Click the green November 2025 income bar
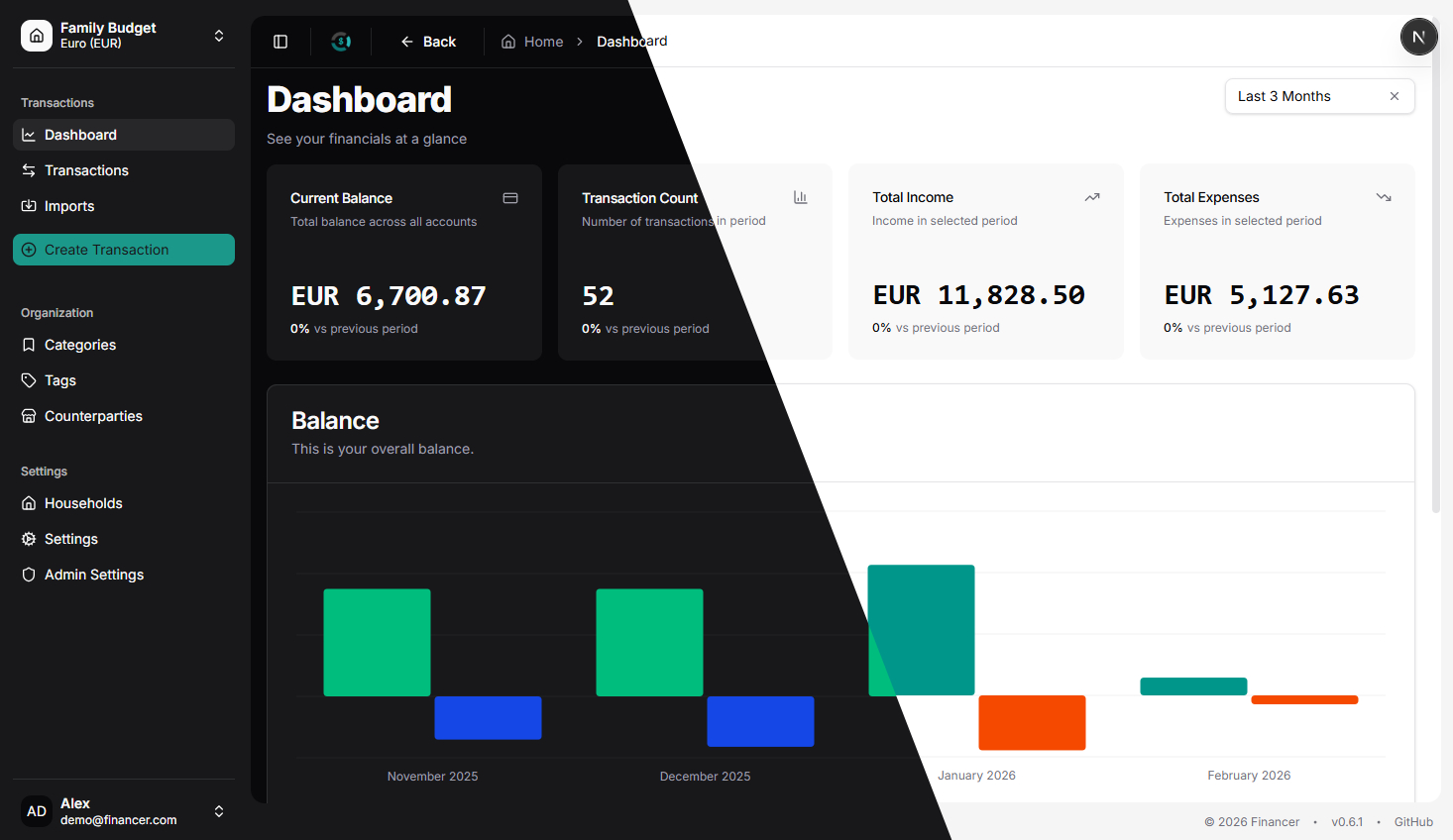This screenshot has width=1453, height=840. point(377,642)
